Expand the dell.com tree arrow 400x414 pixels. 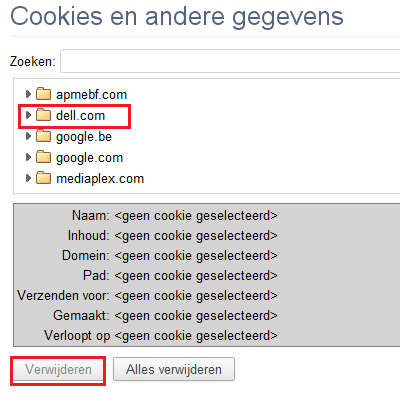[28, 115]
